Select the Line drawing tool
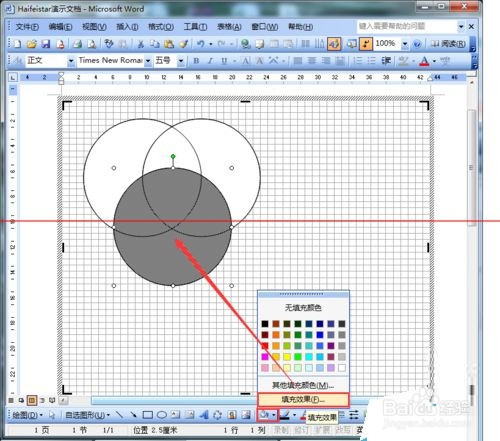The height and width of the screenshot is (441, 500). (119, 415)
